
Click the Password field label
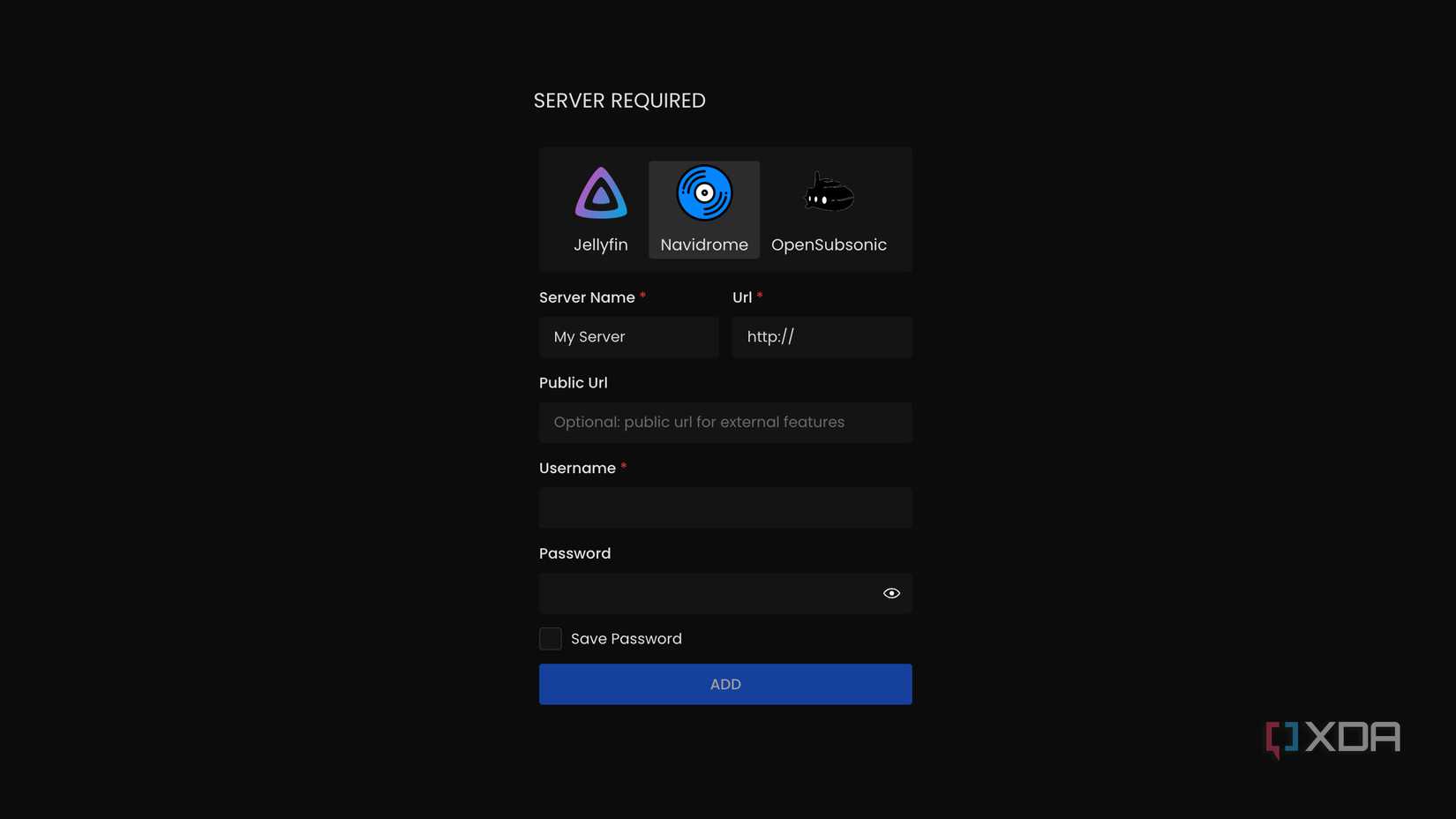point(574,553)
